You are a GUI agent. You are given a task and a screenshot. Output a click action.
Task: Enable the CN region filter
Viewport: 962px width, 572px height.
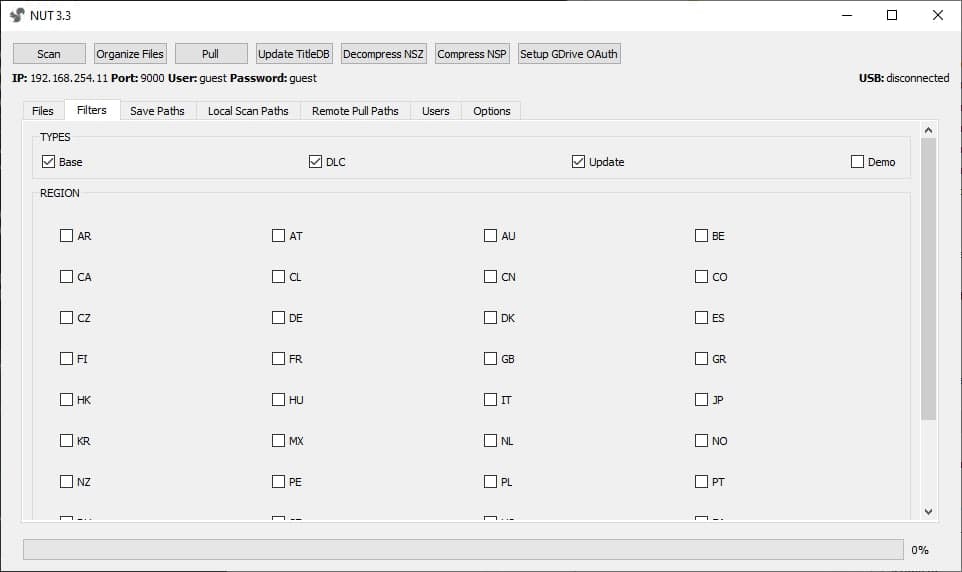[x=490, y=277]
